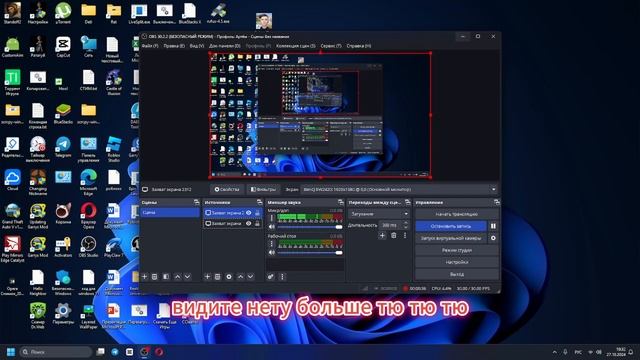Lock the Захват экрана source

[257, 224]
